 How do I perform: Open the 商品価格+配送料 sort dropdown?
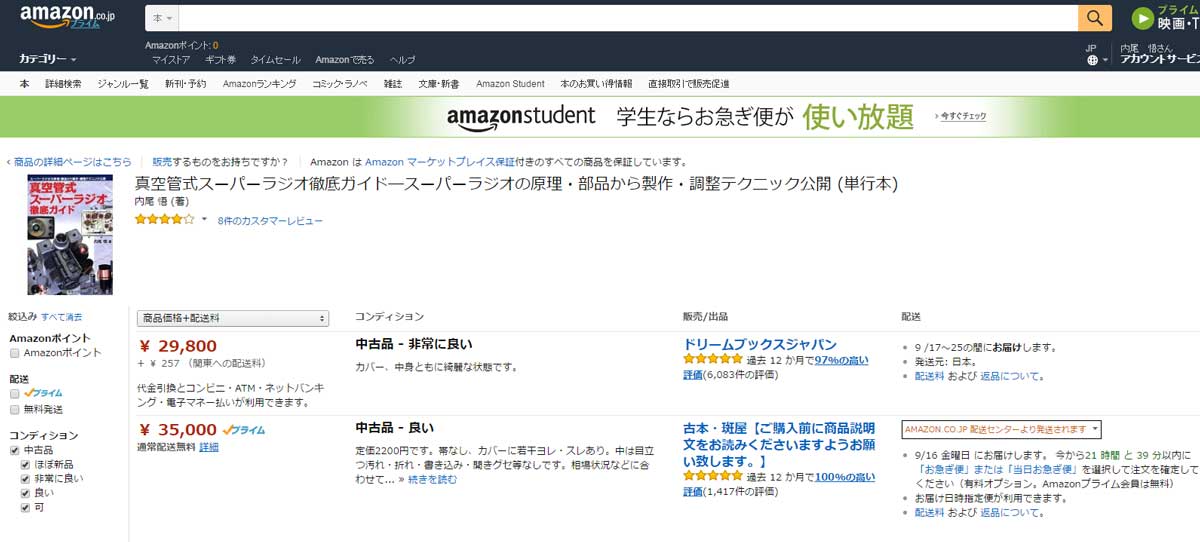pyautogui.click(x=233, y=318)
